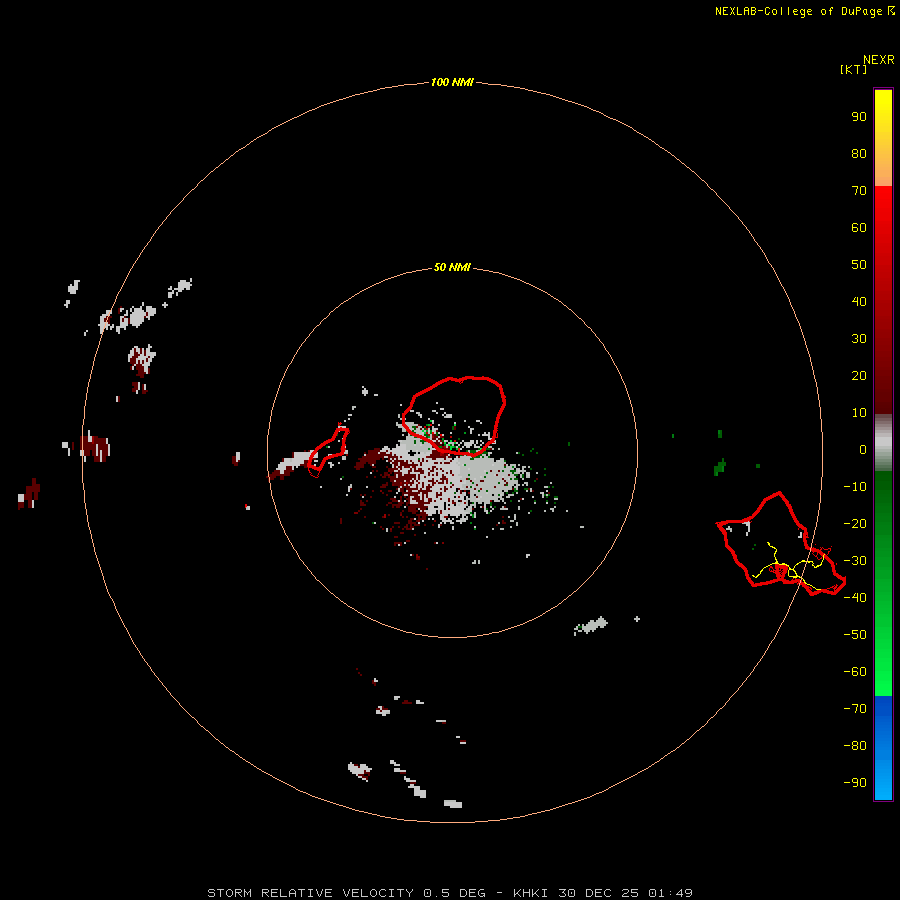Click the gray echo streak southeast of 50 NMI ring

591,625
